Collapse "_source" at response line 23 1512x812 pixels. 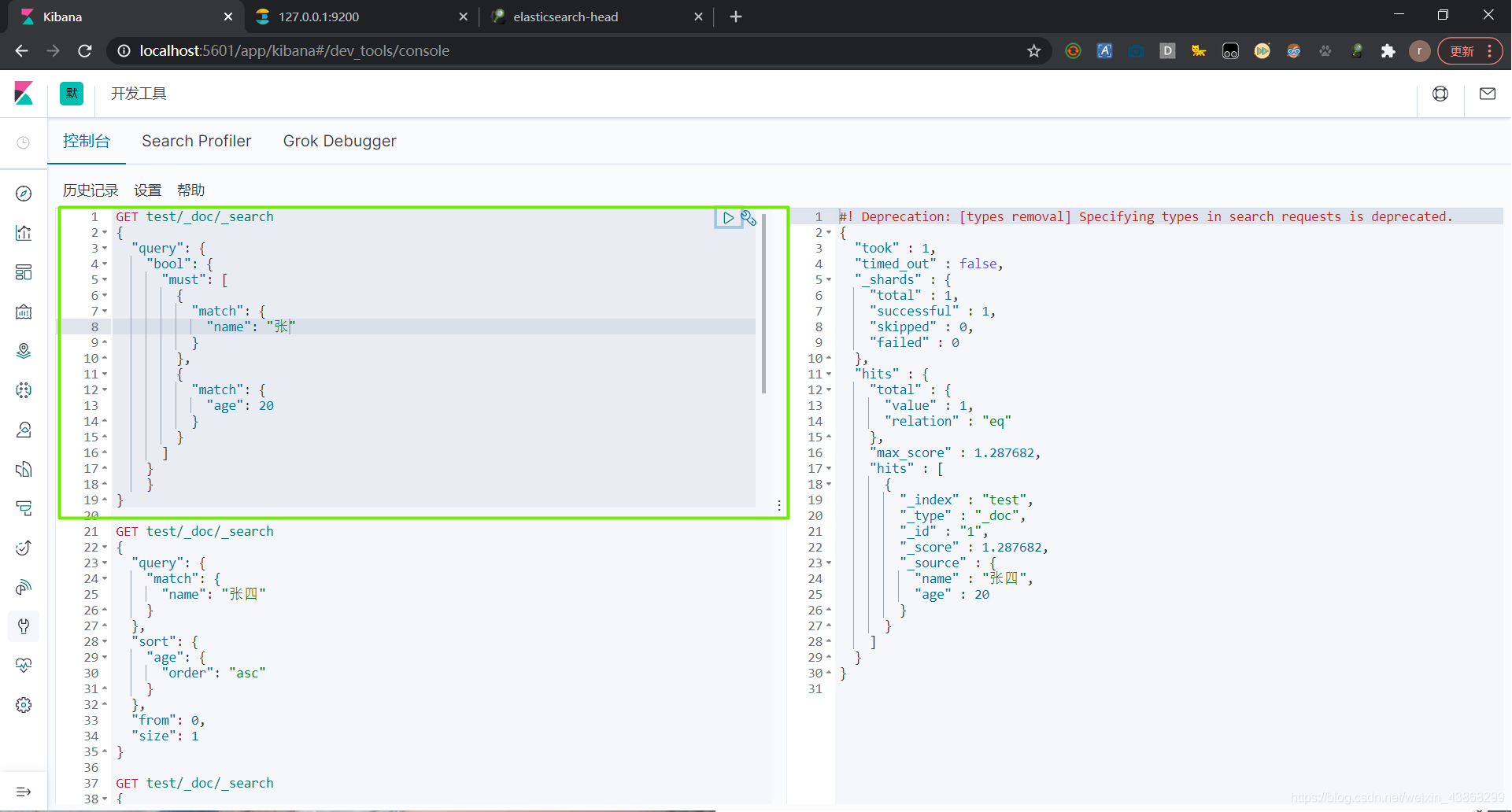[x=829, y=563]
